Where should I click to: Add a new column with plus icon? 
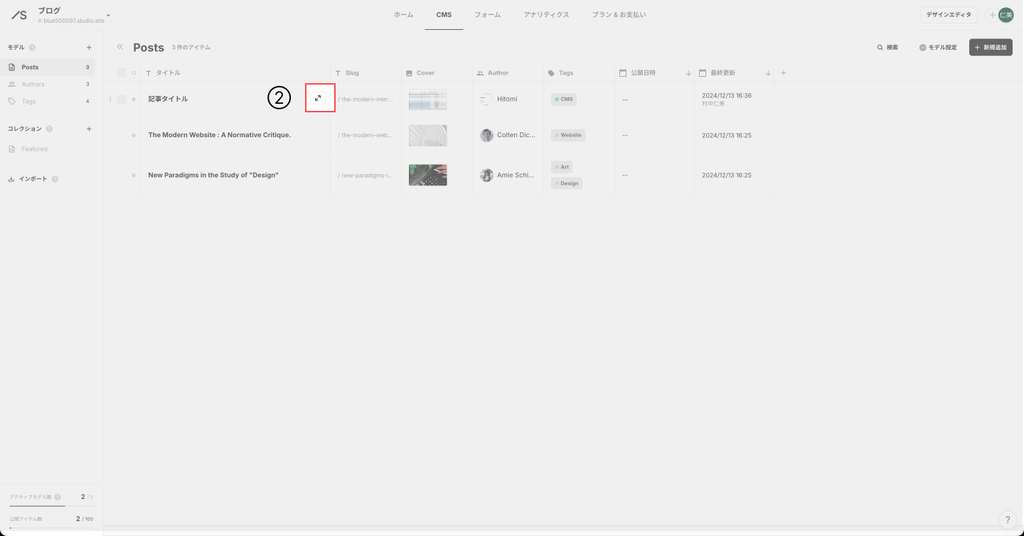[783, 73]
